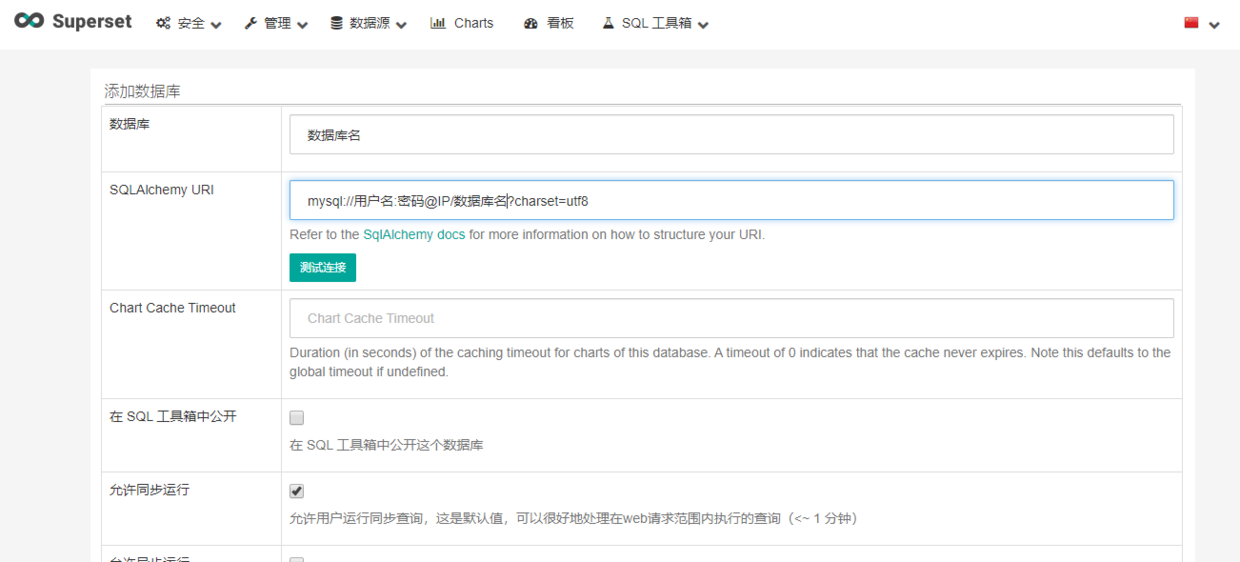Viewport: 1240px width, 562px height.
Task: Click the Chart Cache Timeout row label
Action: [173, 308]
